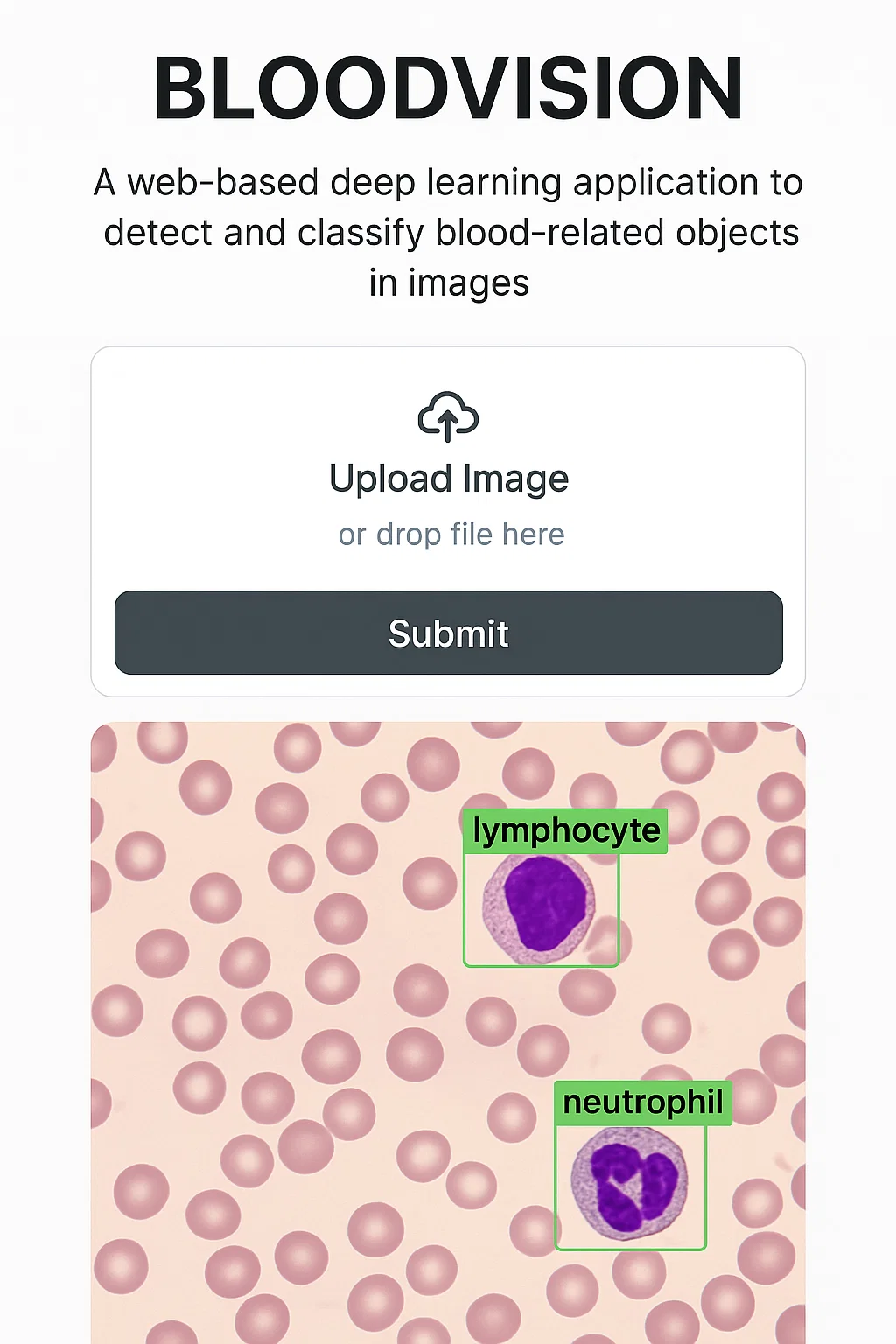Click the blood smear result image
896x1344 pixels.
(x=448, y=1032)
